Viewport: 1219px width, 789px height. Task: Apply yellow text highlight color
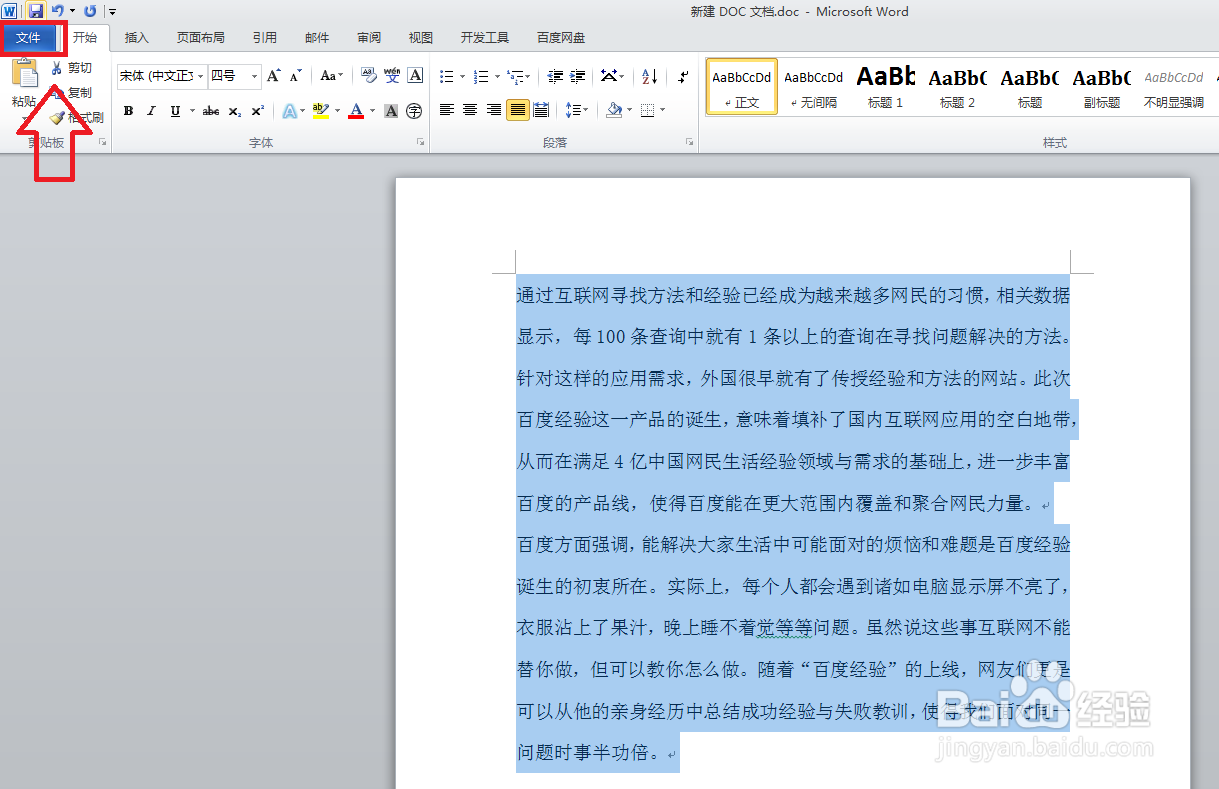[x=321, y=111]
